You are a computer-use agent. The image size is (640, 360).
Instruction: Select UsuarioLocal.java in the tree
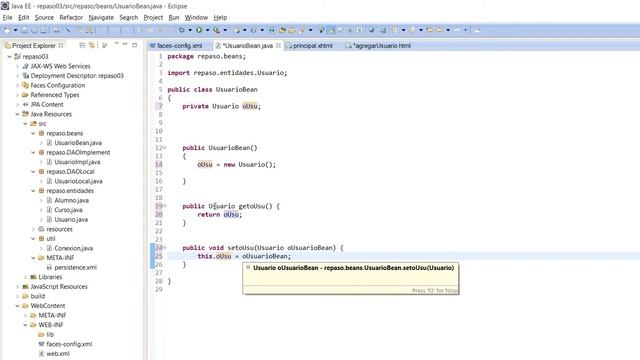tap(78, 181)
